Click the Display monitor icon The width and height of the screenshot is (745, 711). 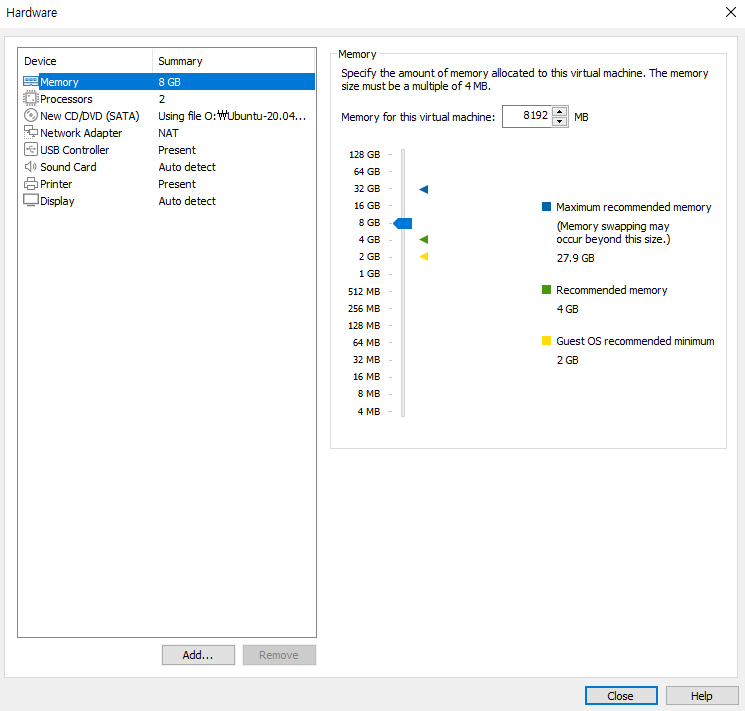[x=31, y=200]
